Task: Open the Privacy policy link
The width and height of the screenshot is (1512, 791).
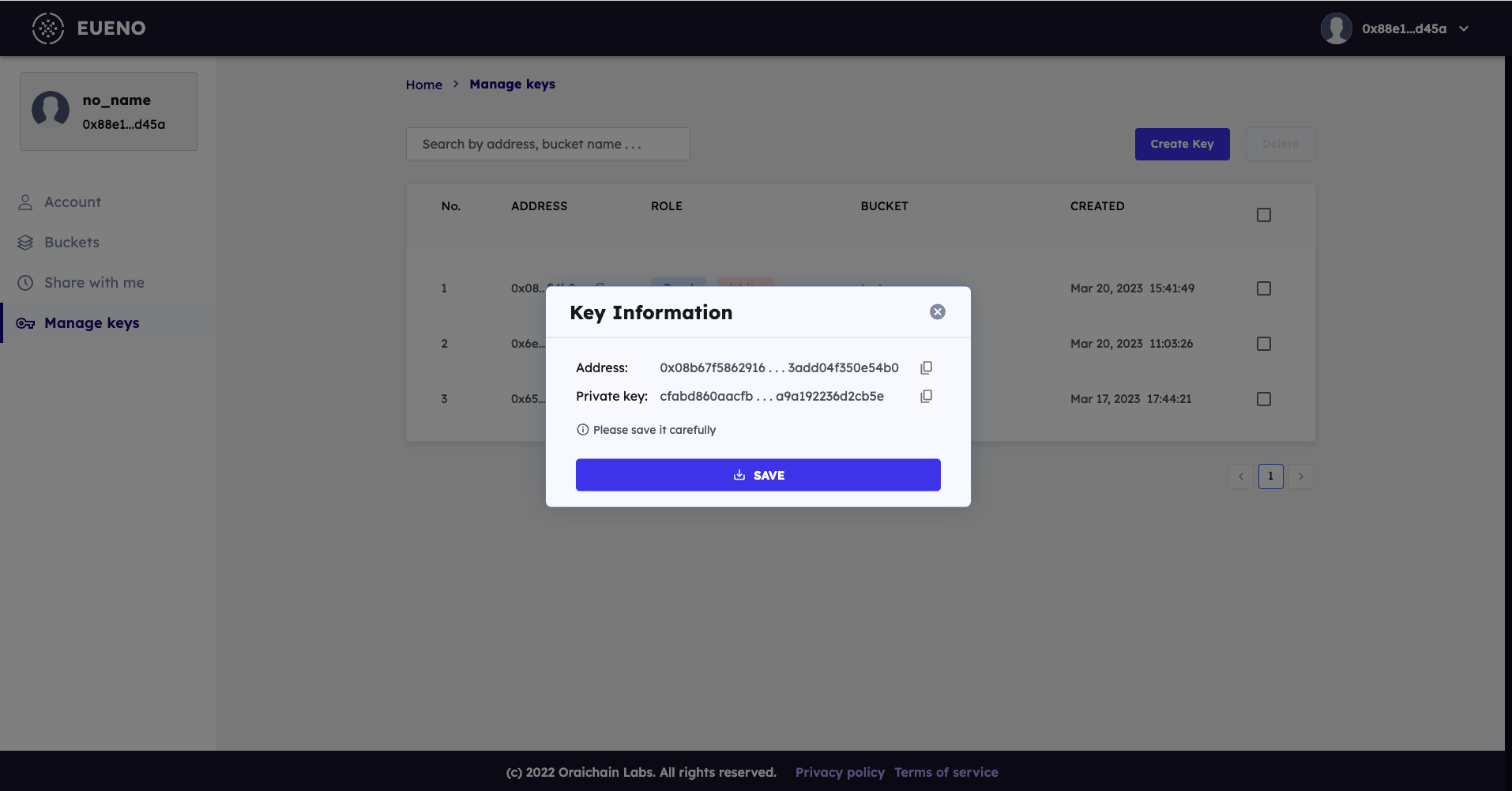Action: [x=840, y=772]
